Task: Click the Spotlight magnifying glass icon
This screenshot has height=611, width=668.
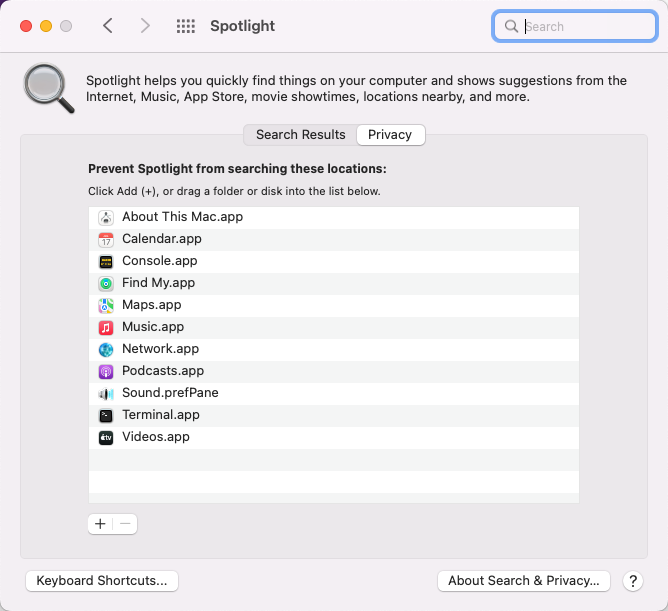Action: click(x=49, y=88)
